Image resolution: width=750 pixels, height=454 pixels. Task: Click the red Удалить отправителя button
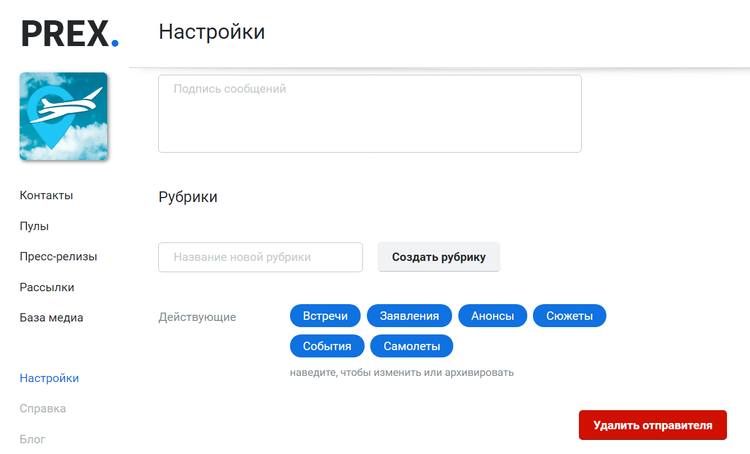coord(653,425)
